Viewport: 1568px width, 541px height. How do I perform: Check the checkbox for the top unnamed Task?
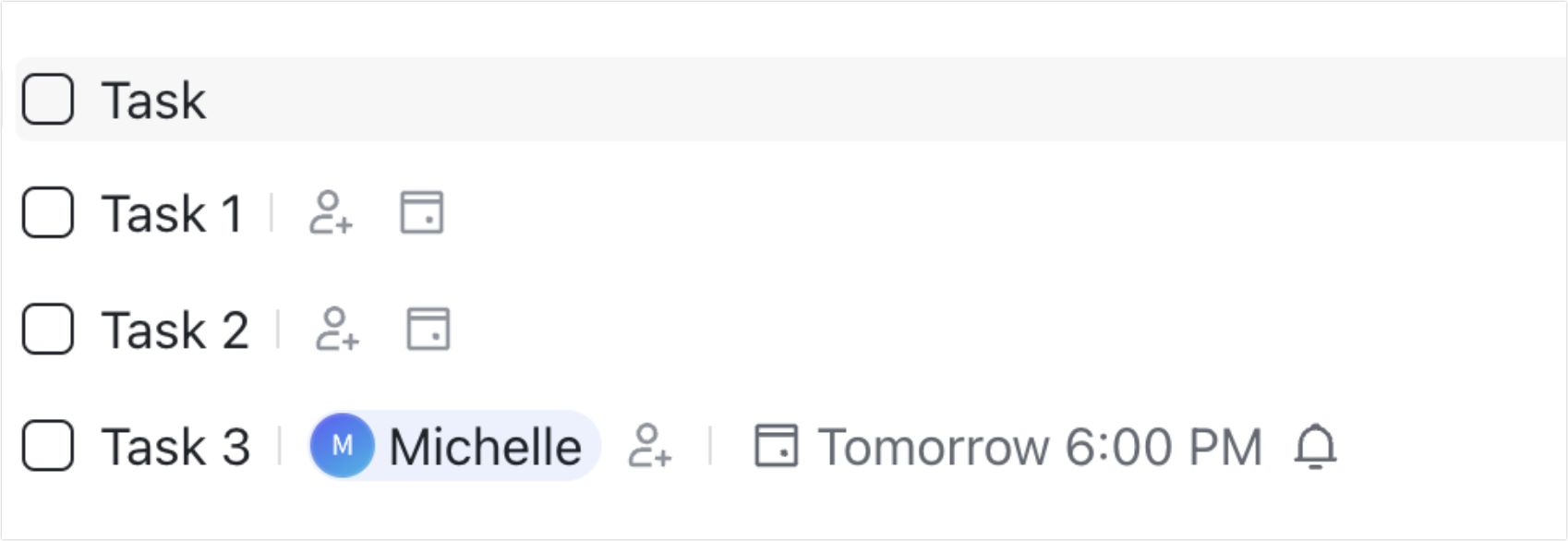point(48,99)
